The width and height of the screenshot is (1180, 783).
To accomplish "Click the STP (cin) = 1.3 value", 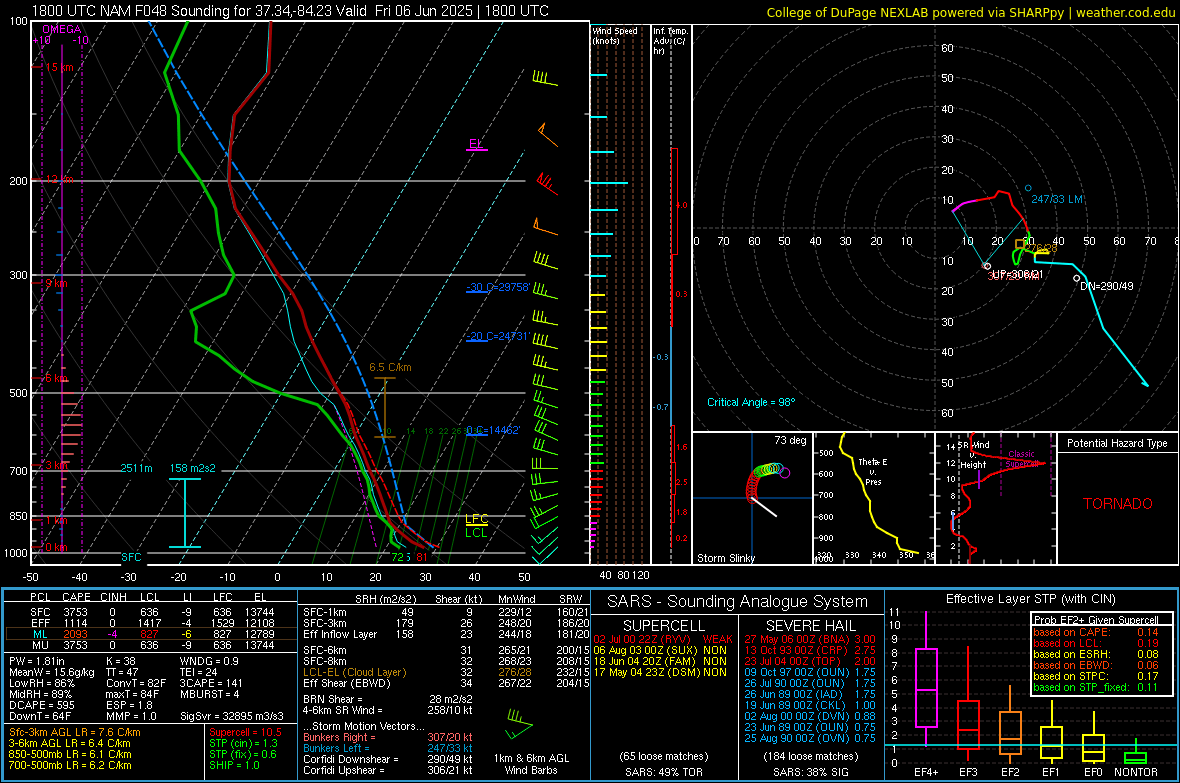I will pos(243,743).
